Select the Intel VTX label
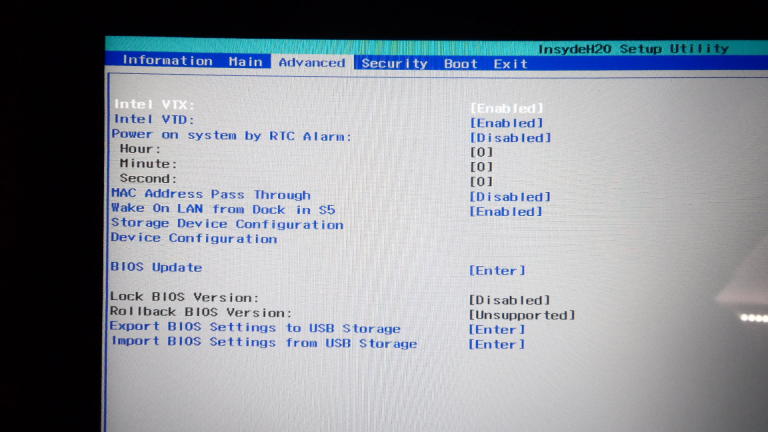This screenshot has width=768, height=432. (154, 104)
